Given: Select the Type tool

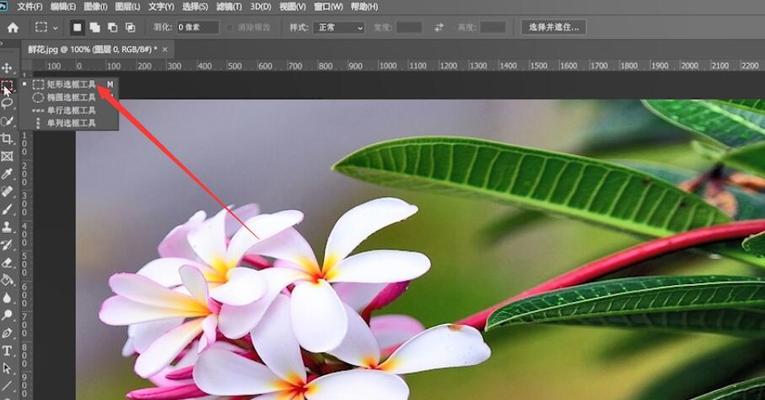Looking at the screenshot, I should click(x=7, y=351).
